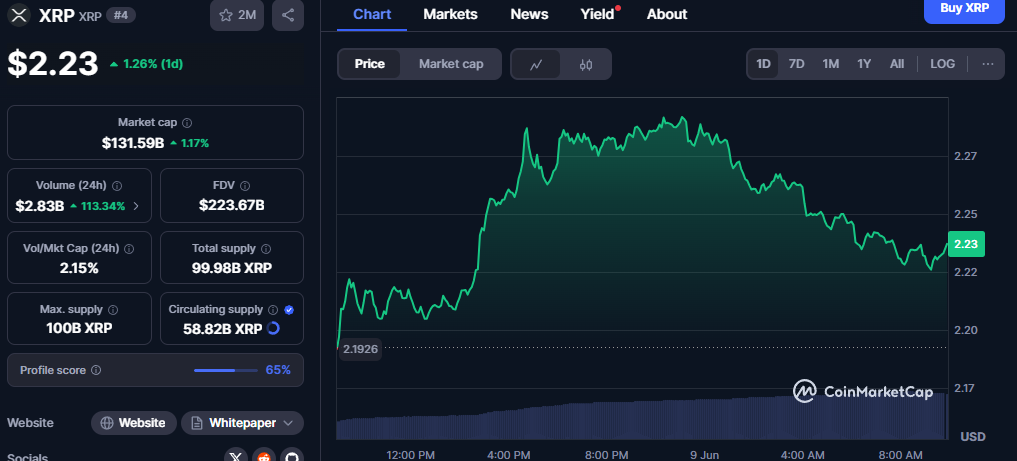Set chart range to 1D

(763, 64)
